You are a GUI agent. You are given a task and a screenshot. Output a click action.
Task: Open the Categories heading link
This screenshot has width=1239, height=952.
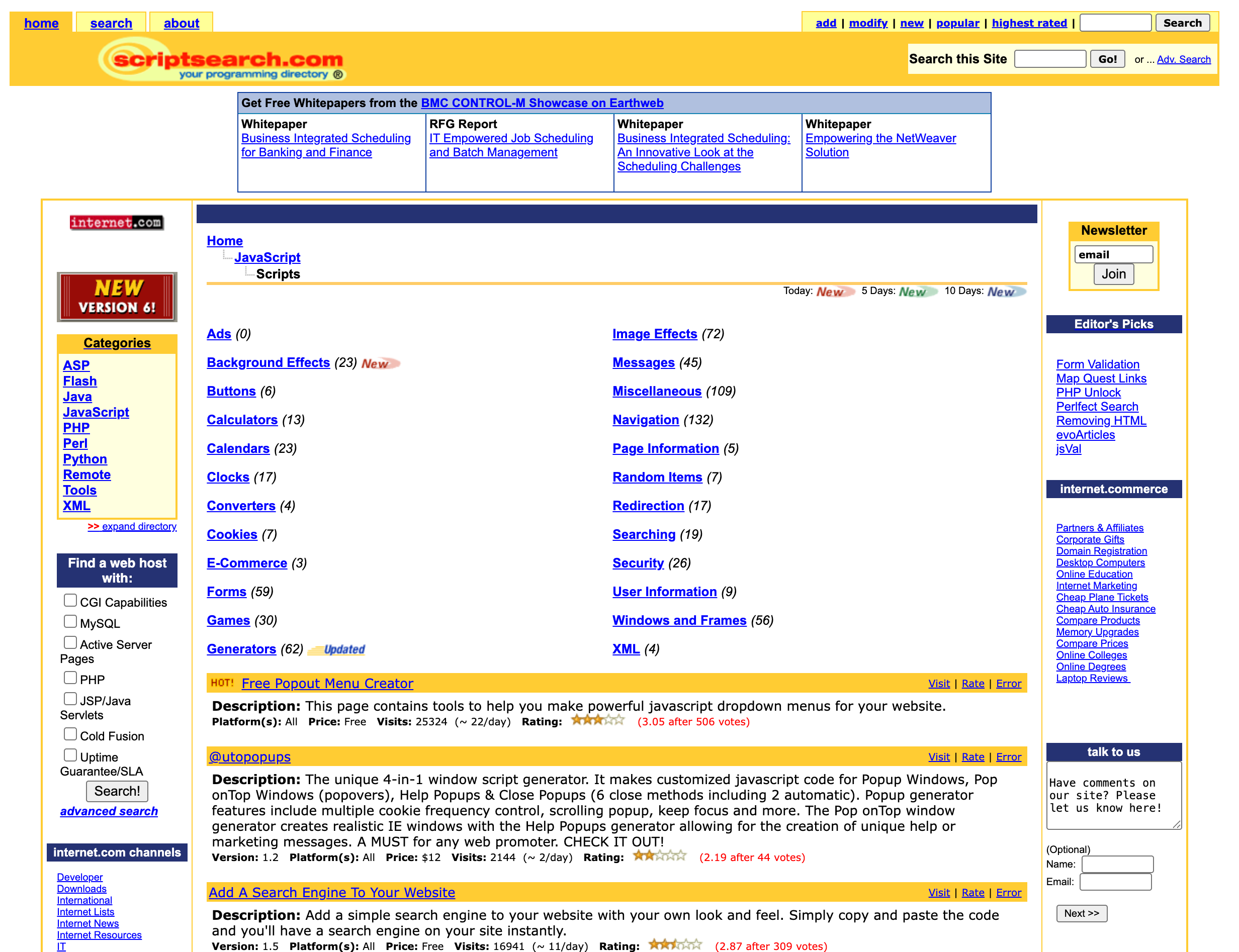point(117,343)
